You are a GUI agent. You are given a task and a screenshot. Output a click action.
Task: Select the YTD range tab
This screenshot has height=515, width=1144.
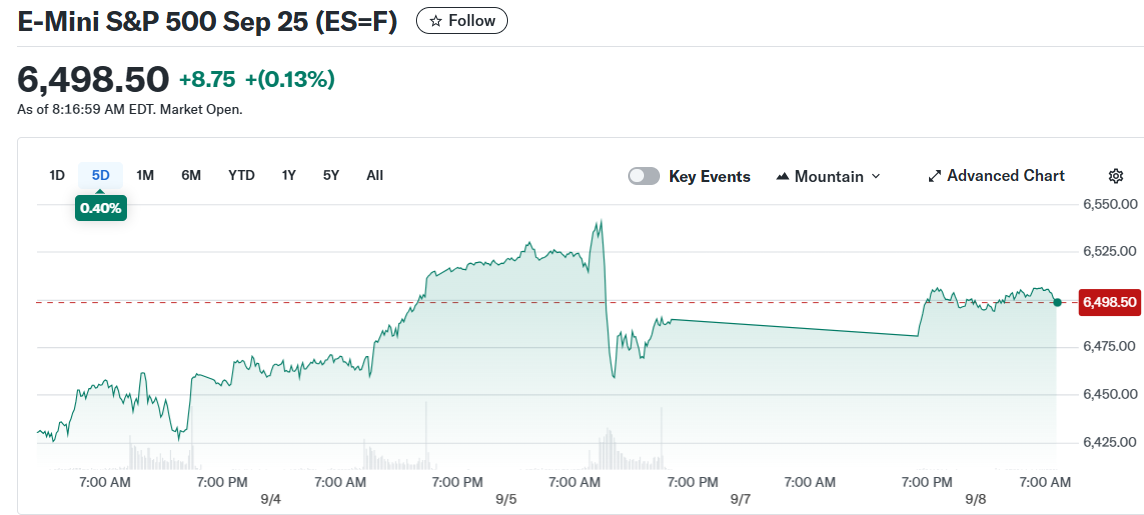[241, 175]
